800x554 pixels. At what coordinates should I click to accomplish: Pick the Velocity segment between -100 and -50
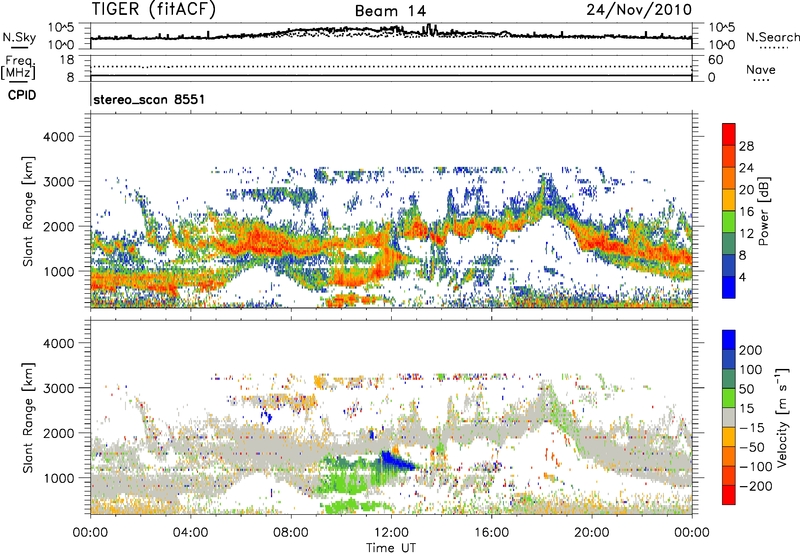coord(729,456)
